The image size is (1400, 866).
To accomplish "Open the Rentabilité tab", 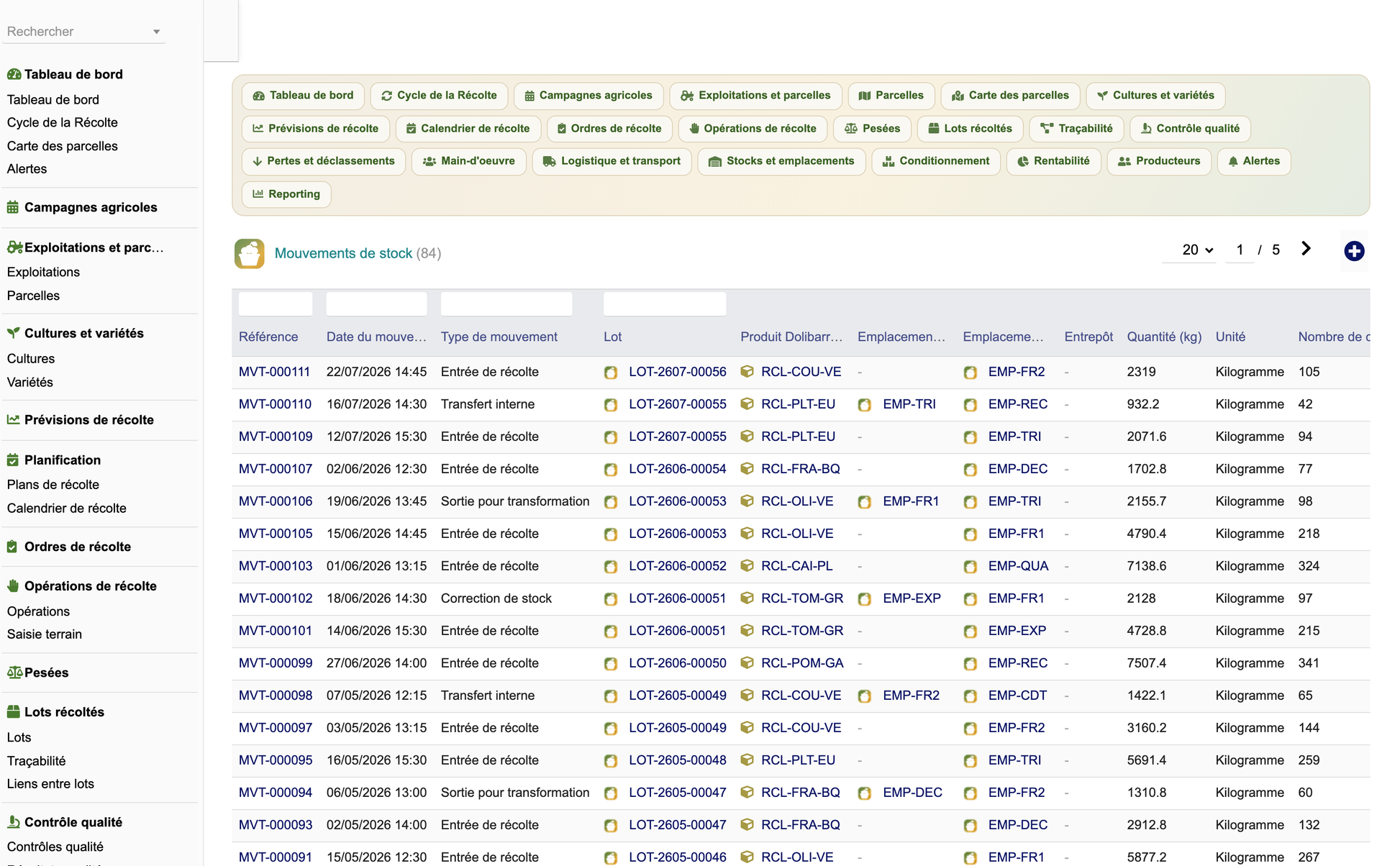I will (1053, 161).
